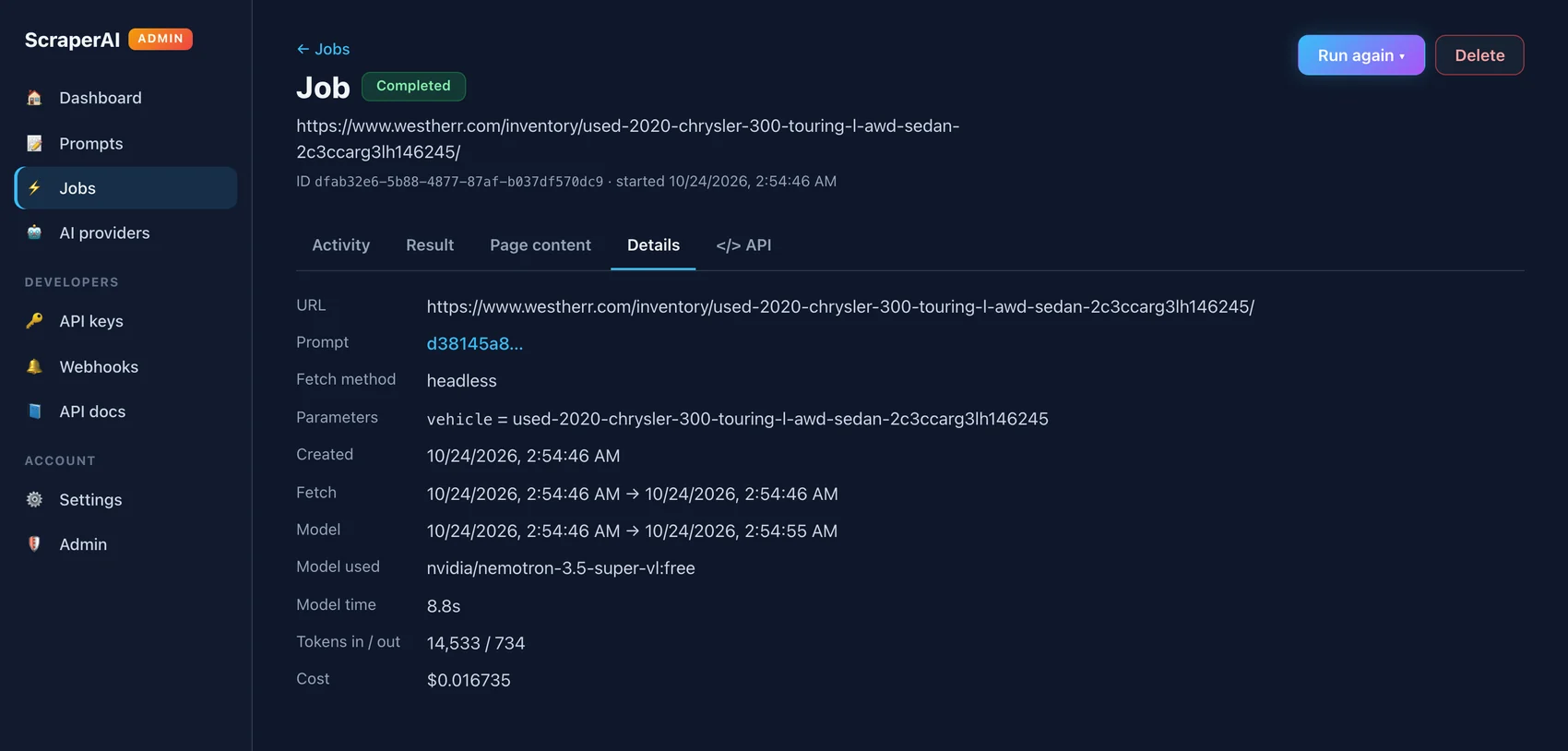The width and height of the screenshot is (1568, 751).
Task: Click the Completed status badge
Action: pos(413,86)
